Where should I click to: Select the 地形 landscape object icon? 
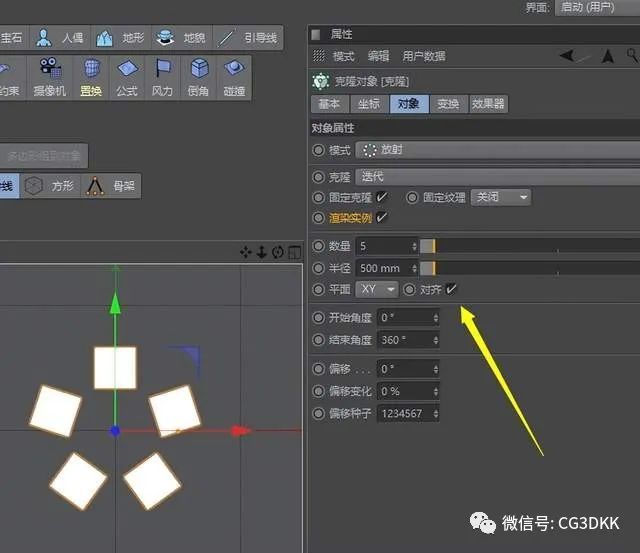[x=104, y=38]
